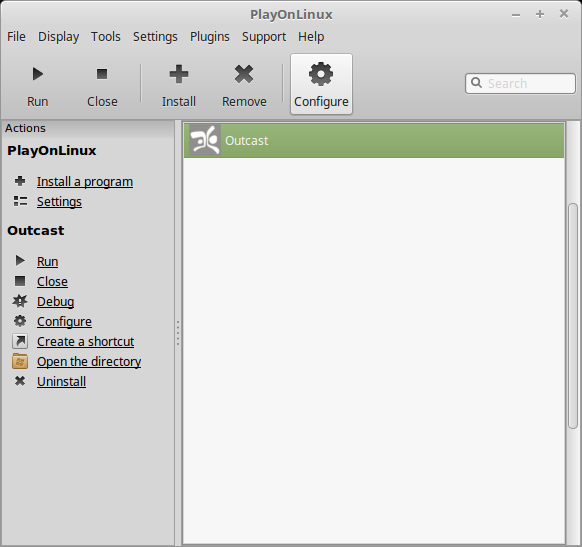Open the Display menu
582x547 pixels.
tap(59, 37)
